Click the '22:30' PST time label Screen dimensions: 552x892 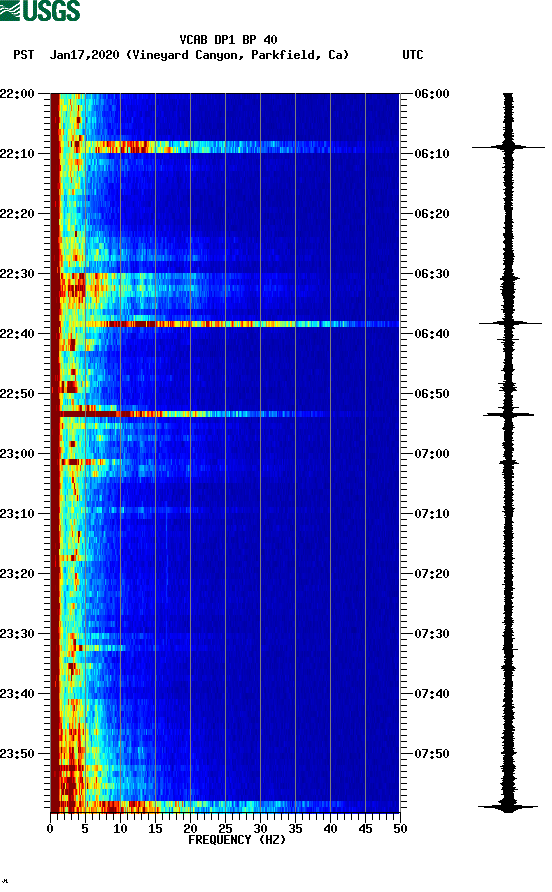click(x=17, y=274)
